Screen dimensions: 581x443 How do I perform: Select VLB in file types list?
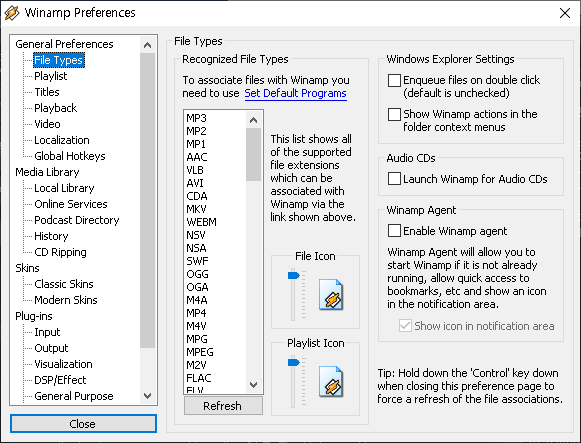195,170
